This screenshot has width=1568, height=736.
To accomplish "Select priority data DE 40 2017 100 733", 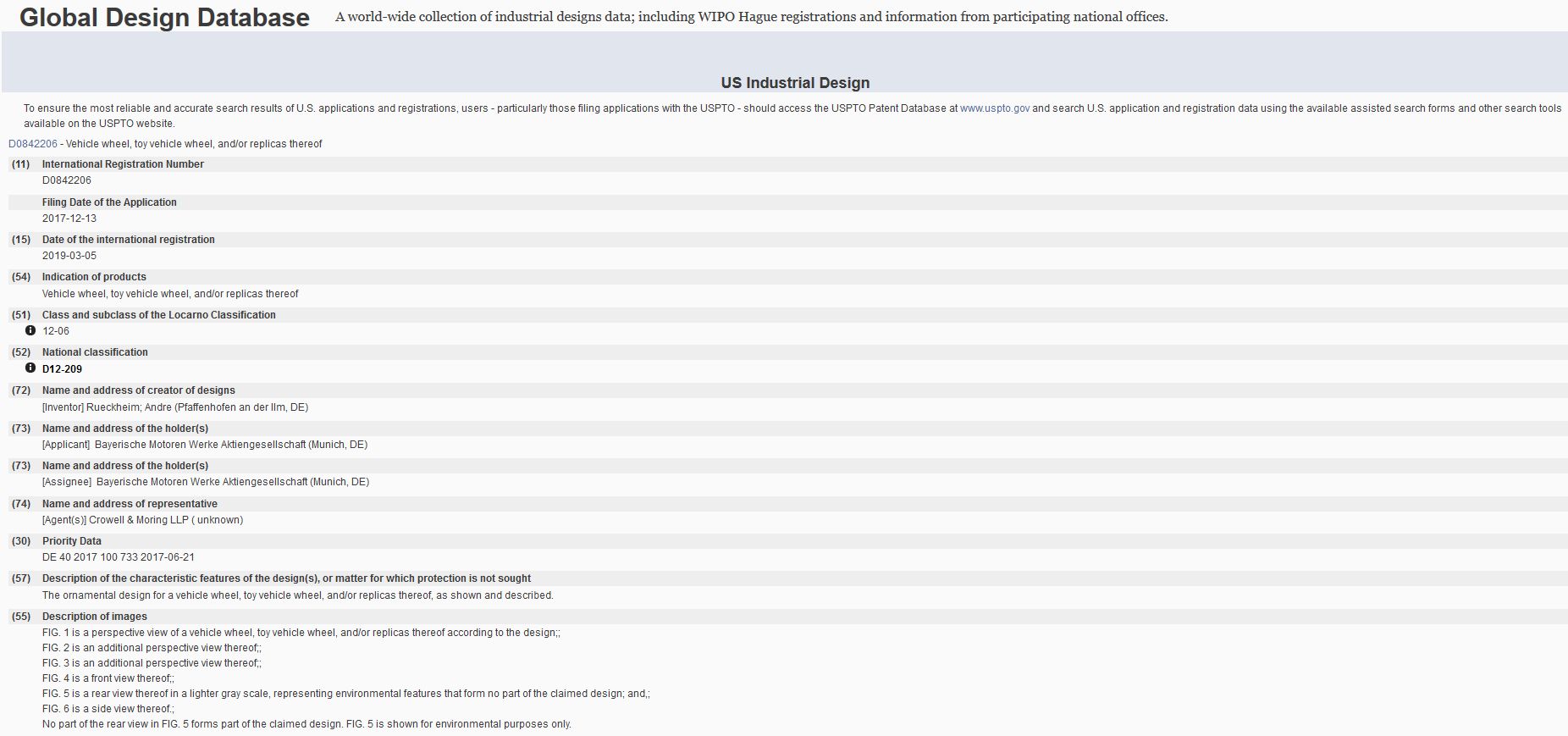I will (x=119, y=557).
